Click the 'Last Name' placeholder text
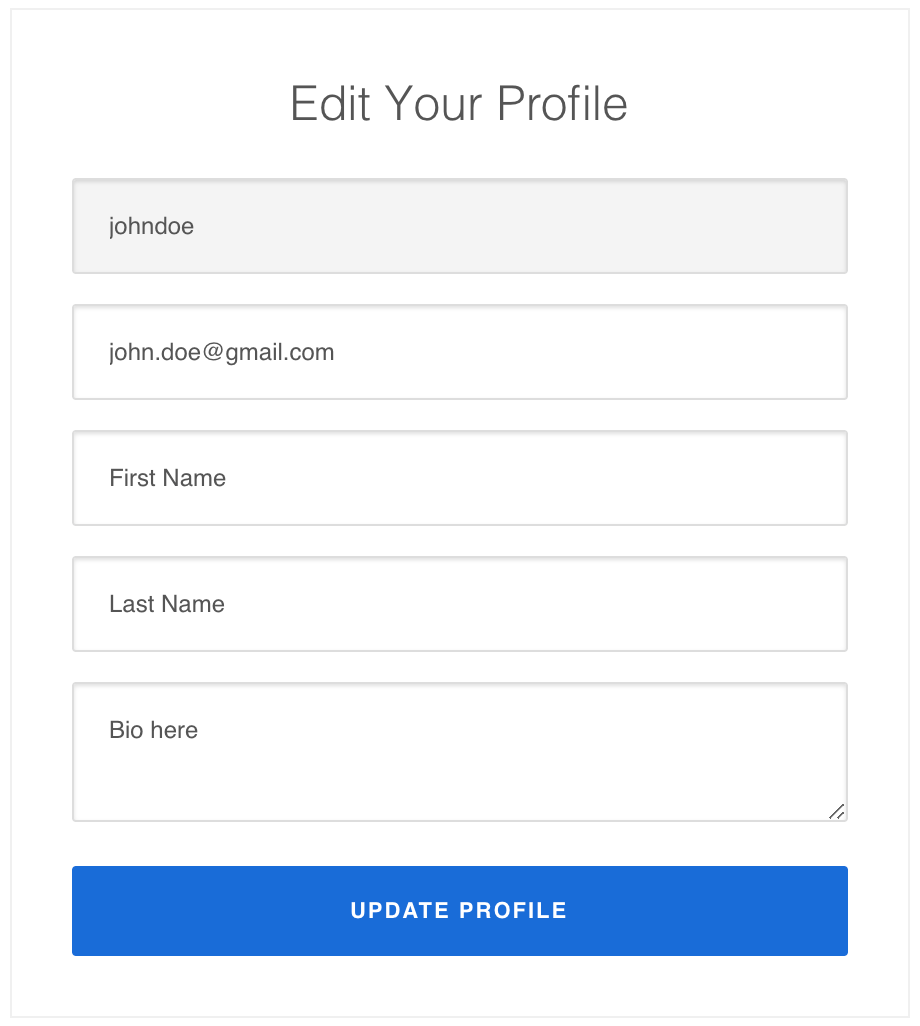Image resolution: width=920 pixels, height=1026 pixels. (167, 604)
